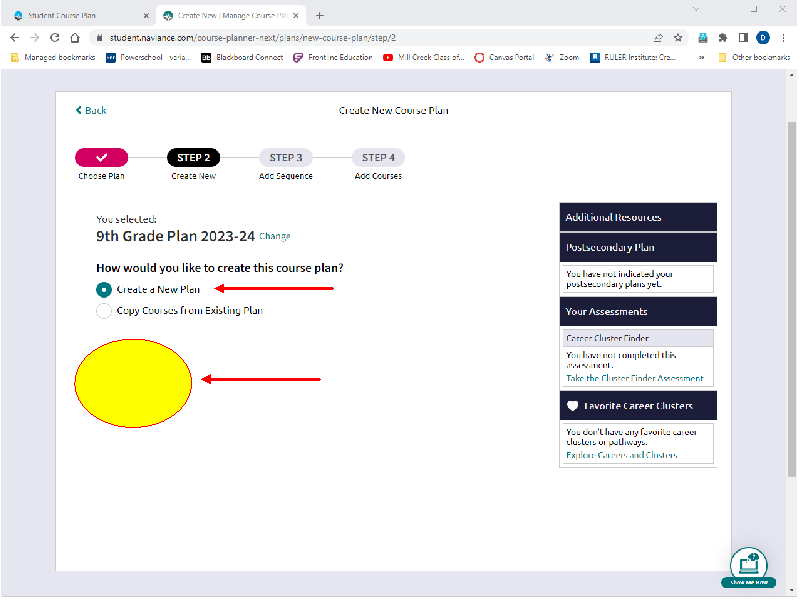Click the browser forward arrow
The height and width of the screenshot is (600, 800).
34,38
